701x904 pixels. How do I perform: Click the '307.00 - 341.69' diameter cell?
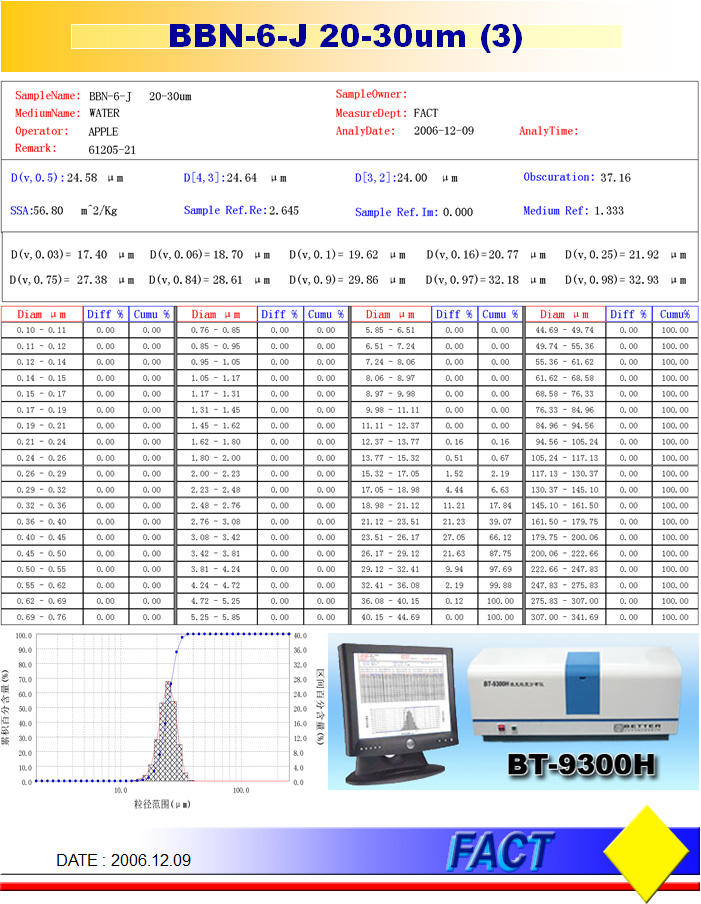[565, 617]
